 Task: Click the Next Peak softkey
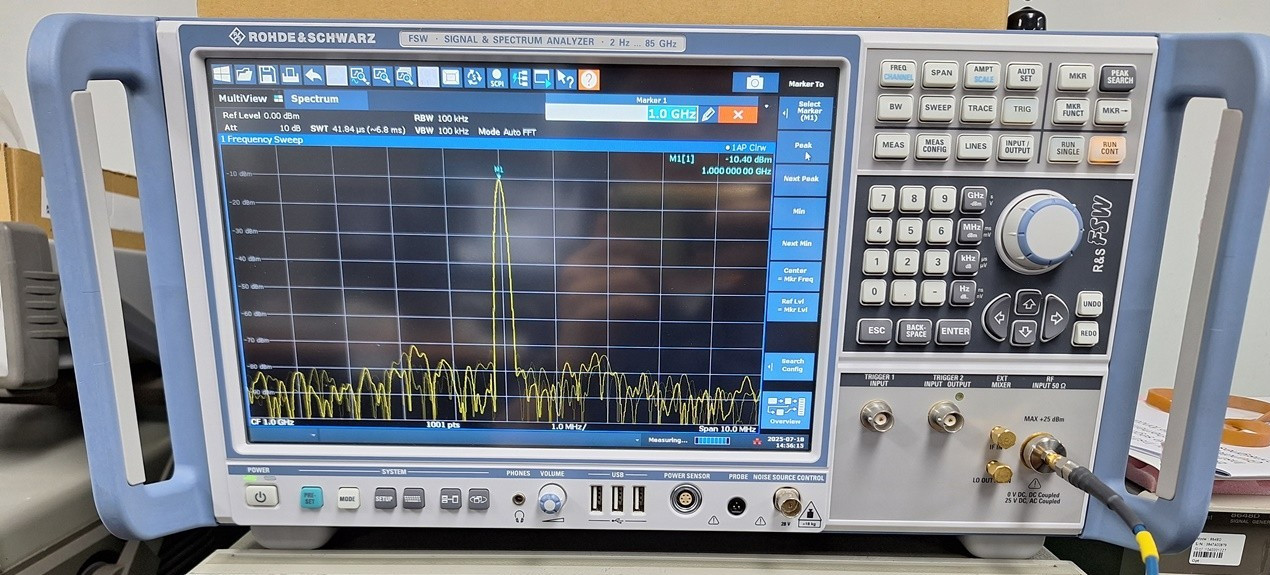pyautogui.click(x=800, y=179)
